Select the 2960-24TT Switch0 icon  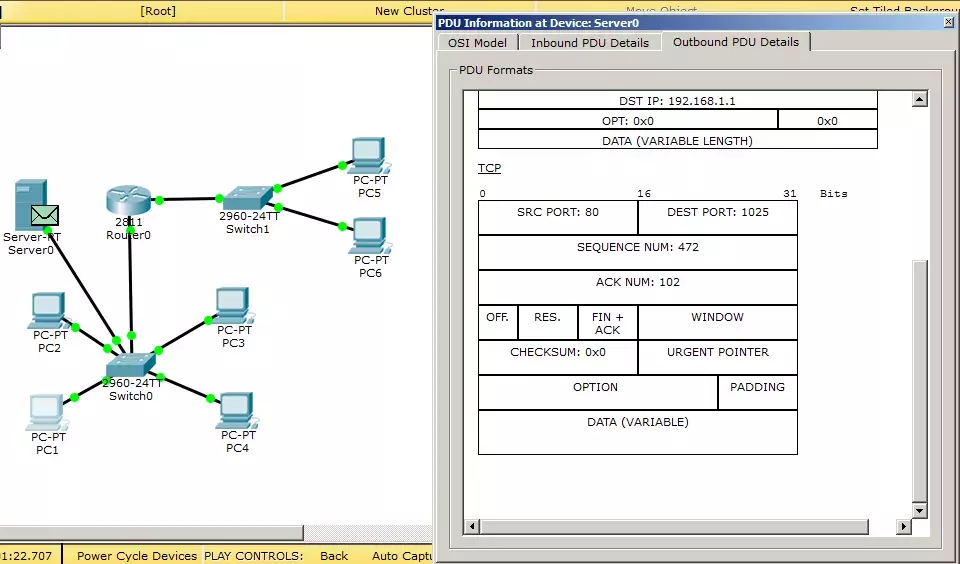(x=130, y=365)
